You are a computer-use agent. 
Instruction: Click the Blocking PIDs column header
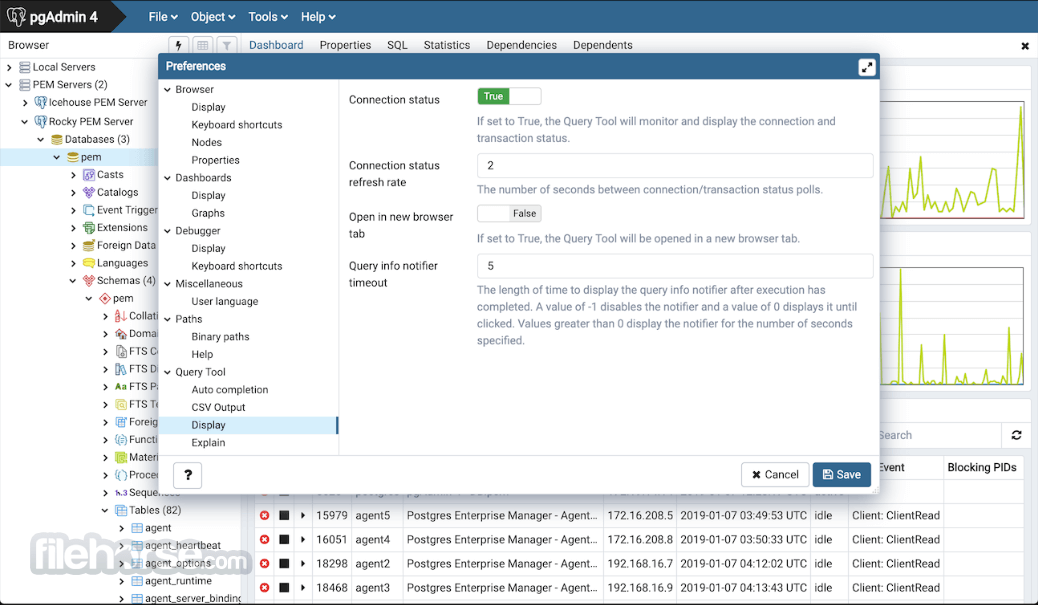[982, 467]
